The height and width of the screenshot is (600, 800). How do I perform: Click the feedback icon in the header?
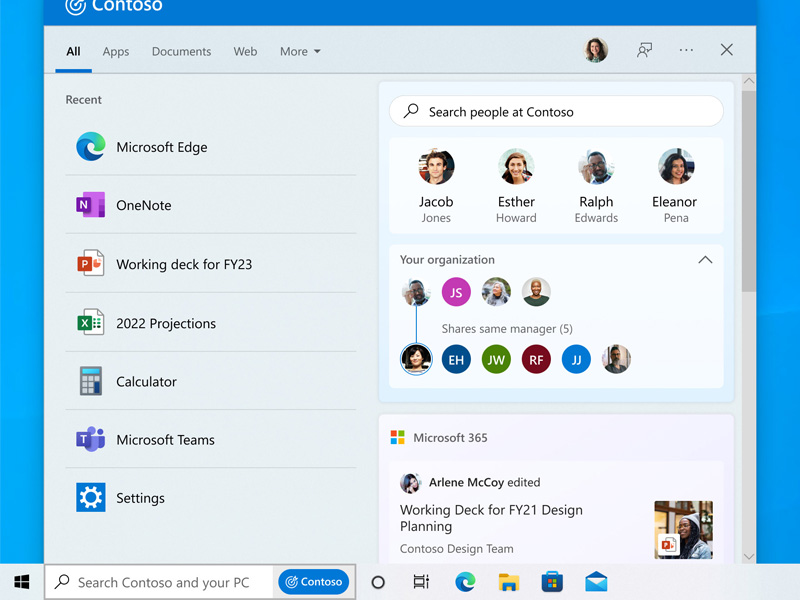(644, 50)
